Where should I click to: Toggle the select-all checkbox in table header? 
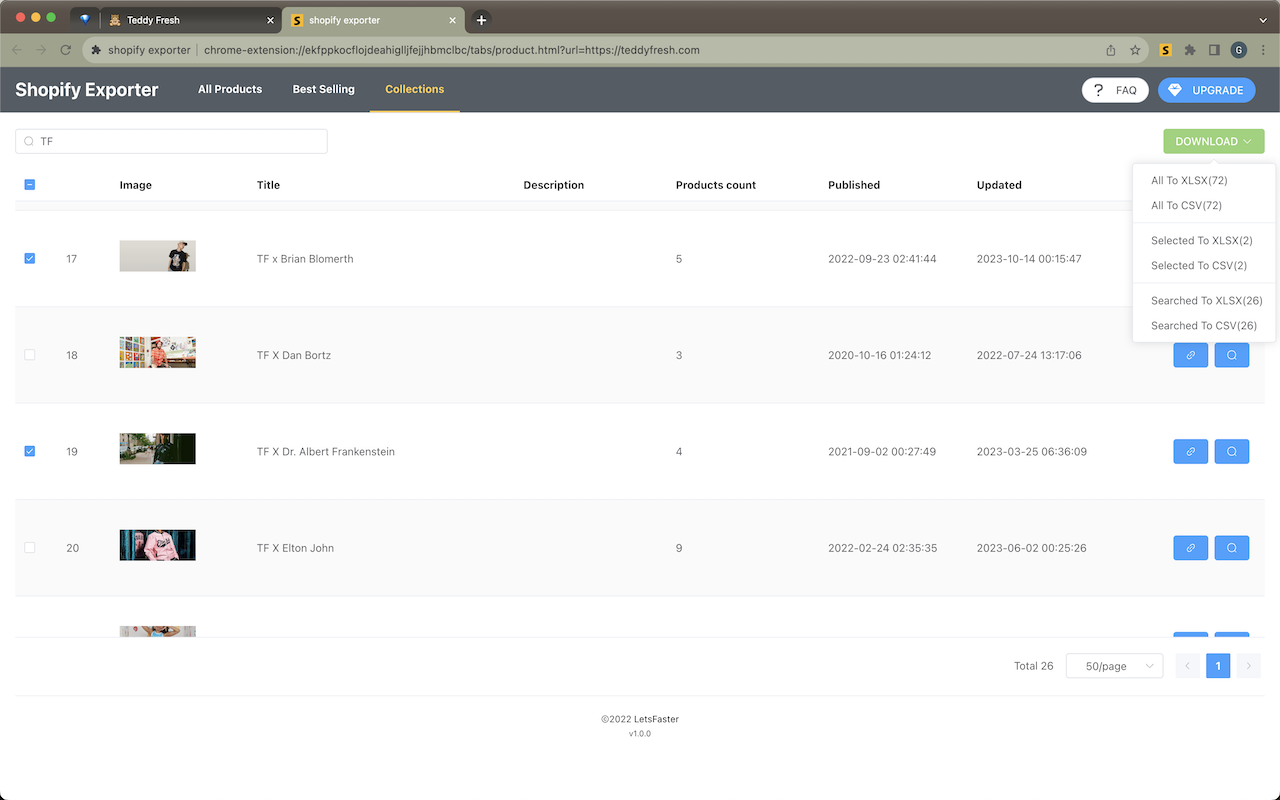click(x=29, y=184)
